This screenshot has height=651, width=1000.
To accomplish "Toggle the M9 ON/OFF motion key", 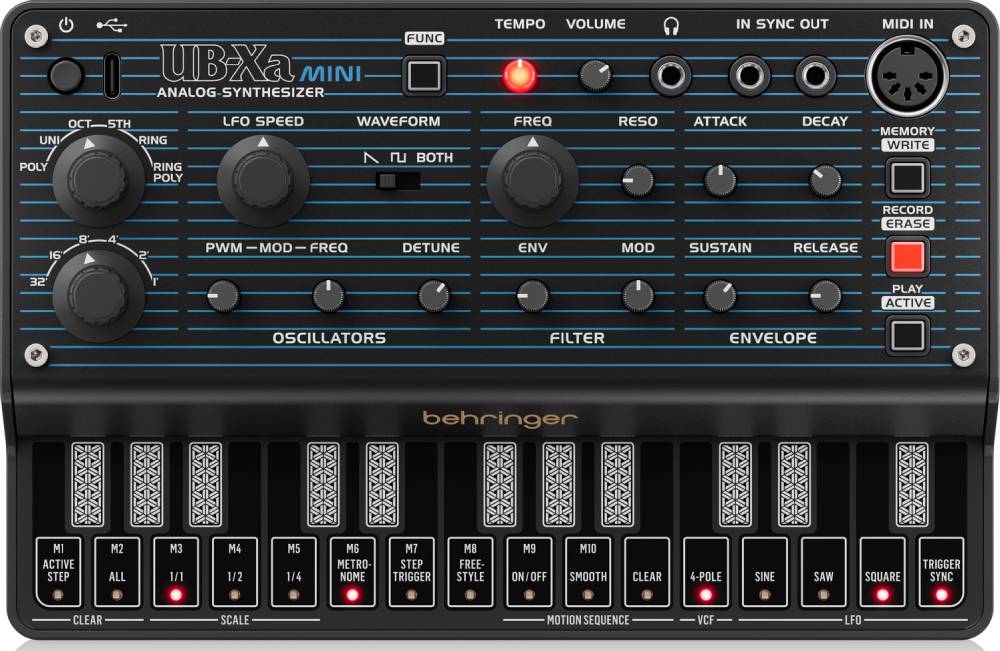I will coord(529,571).
